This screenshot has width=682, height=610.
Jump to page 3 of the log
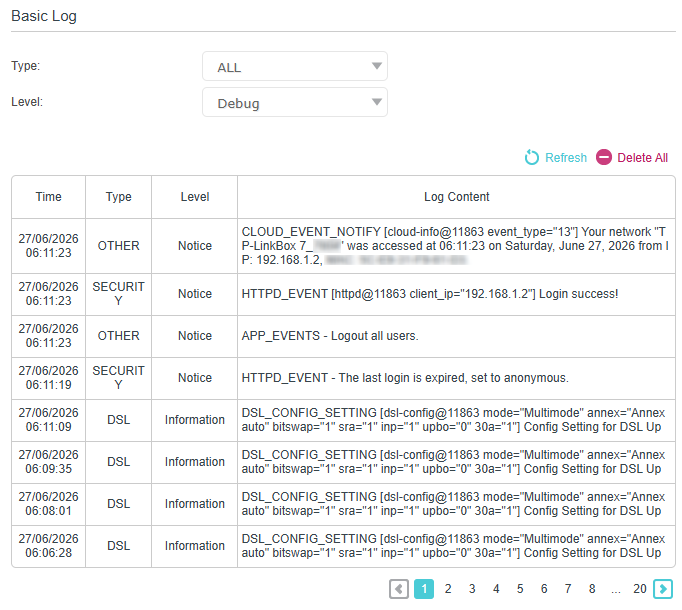click(472, 589)
